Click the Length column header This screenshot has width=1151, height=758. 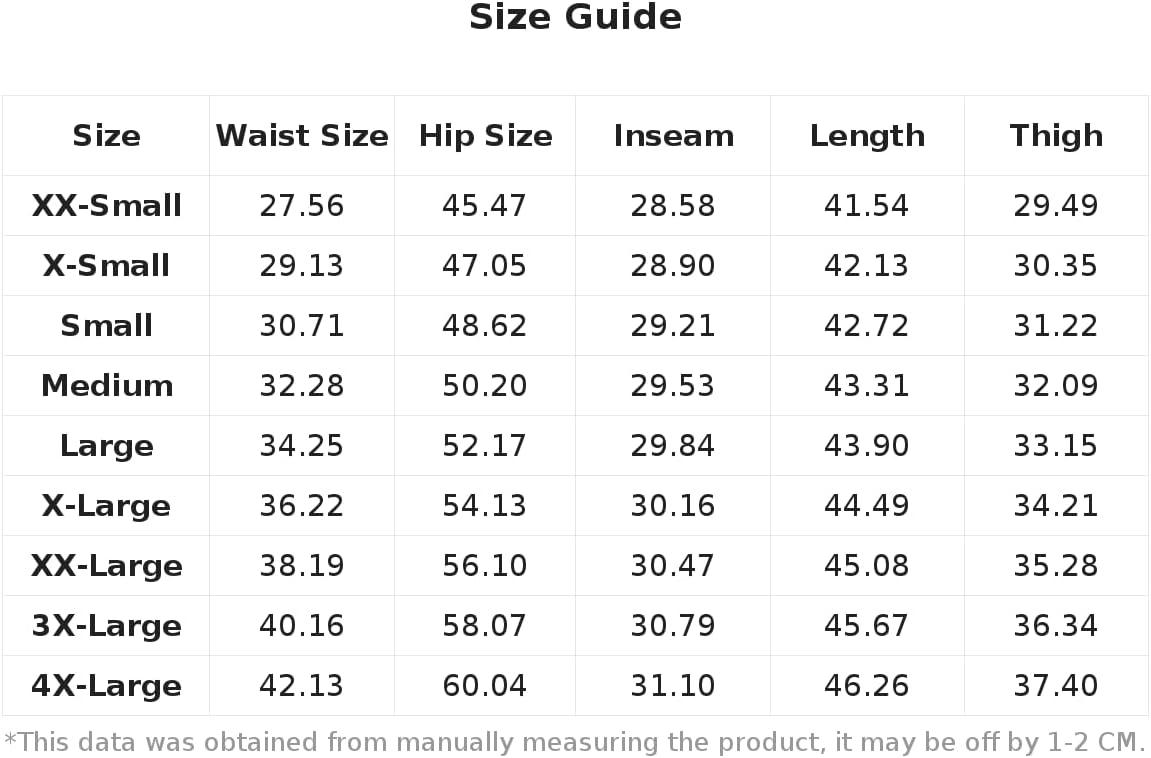(867, 136)
